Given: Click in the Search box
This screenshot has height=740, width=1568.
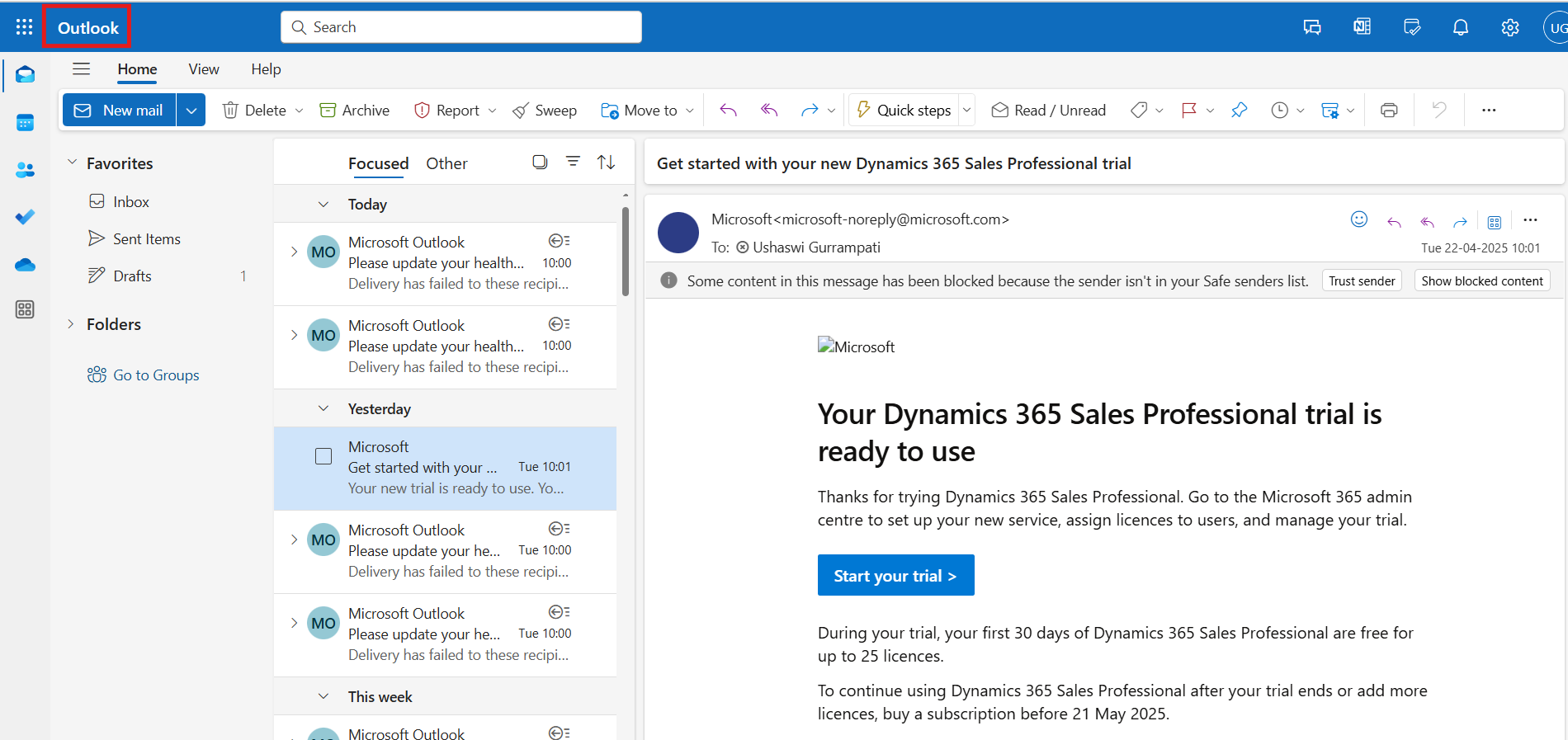Looking at the screenshot, I should 462,27.
